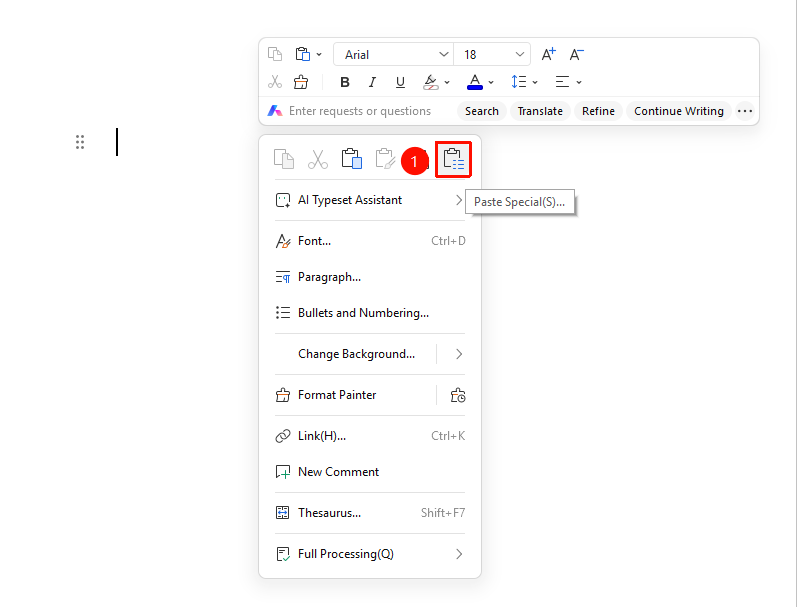Click the Paste icon in the mini toolbar
This screenshot has height=607, width=797.
303,54
